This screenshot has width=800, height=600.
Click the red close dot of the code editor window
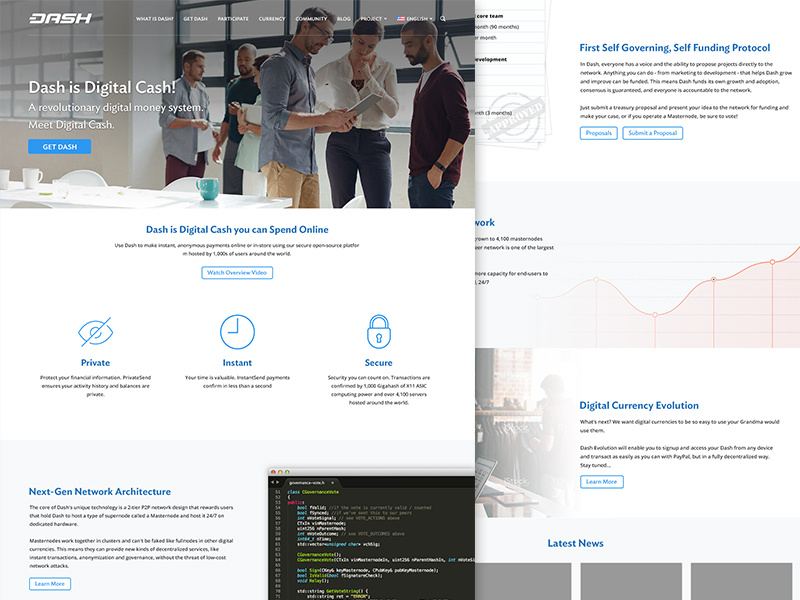pyautogui.click(x=273, y=472)
